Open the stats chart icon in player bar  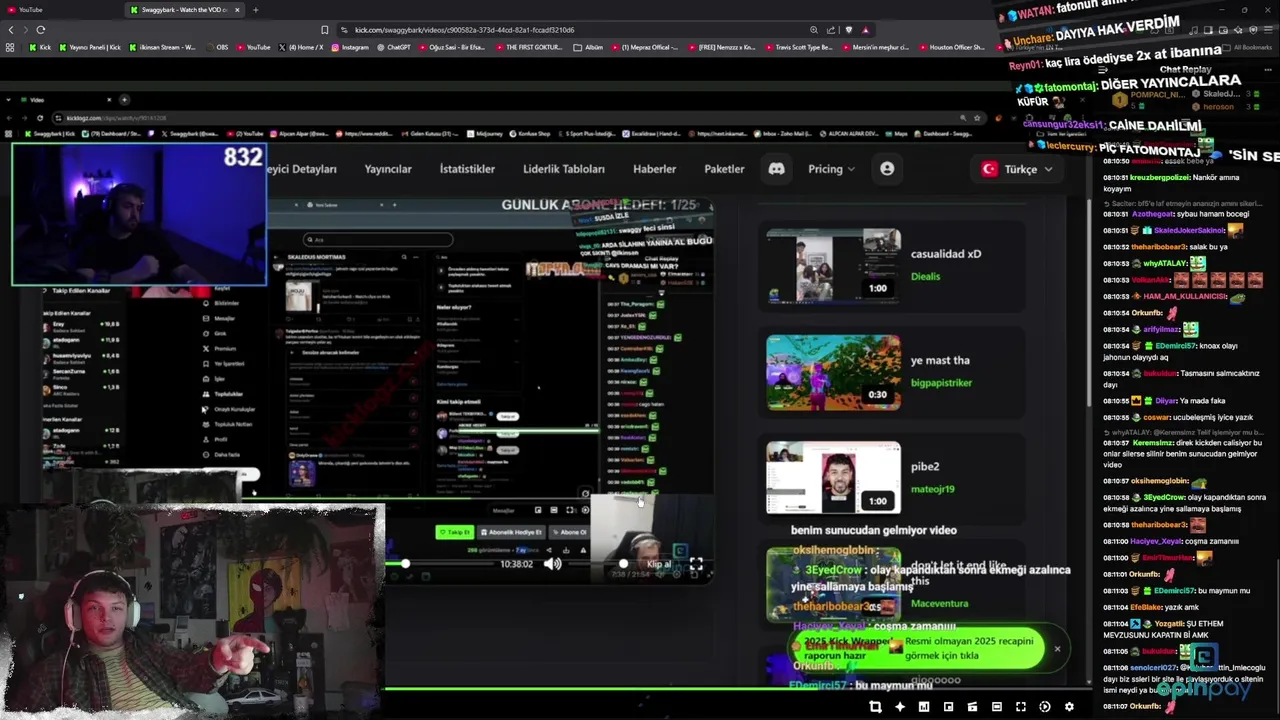(x=924, y=707)
